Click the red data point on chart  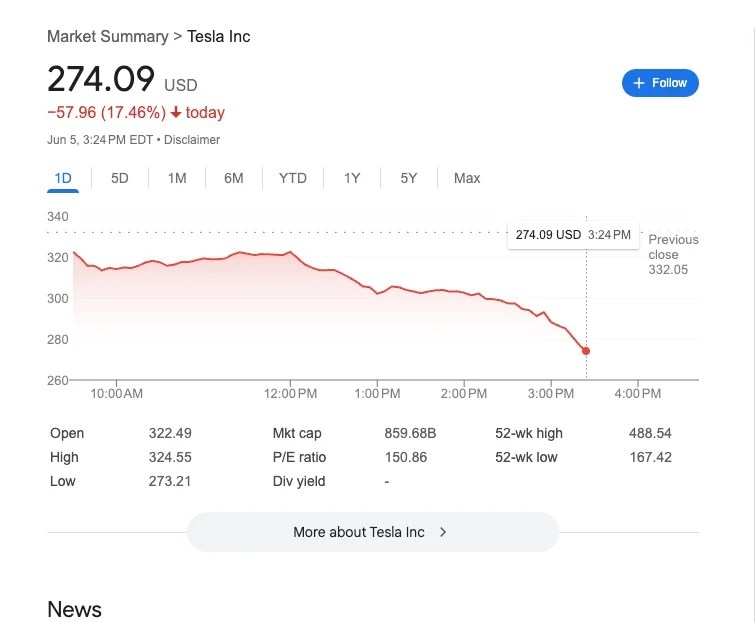pos(586,351)
